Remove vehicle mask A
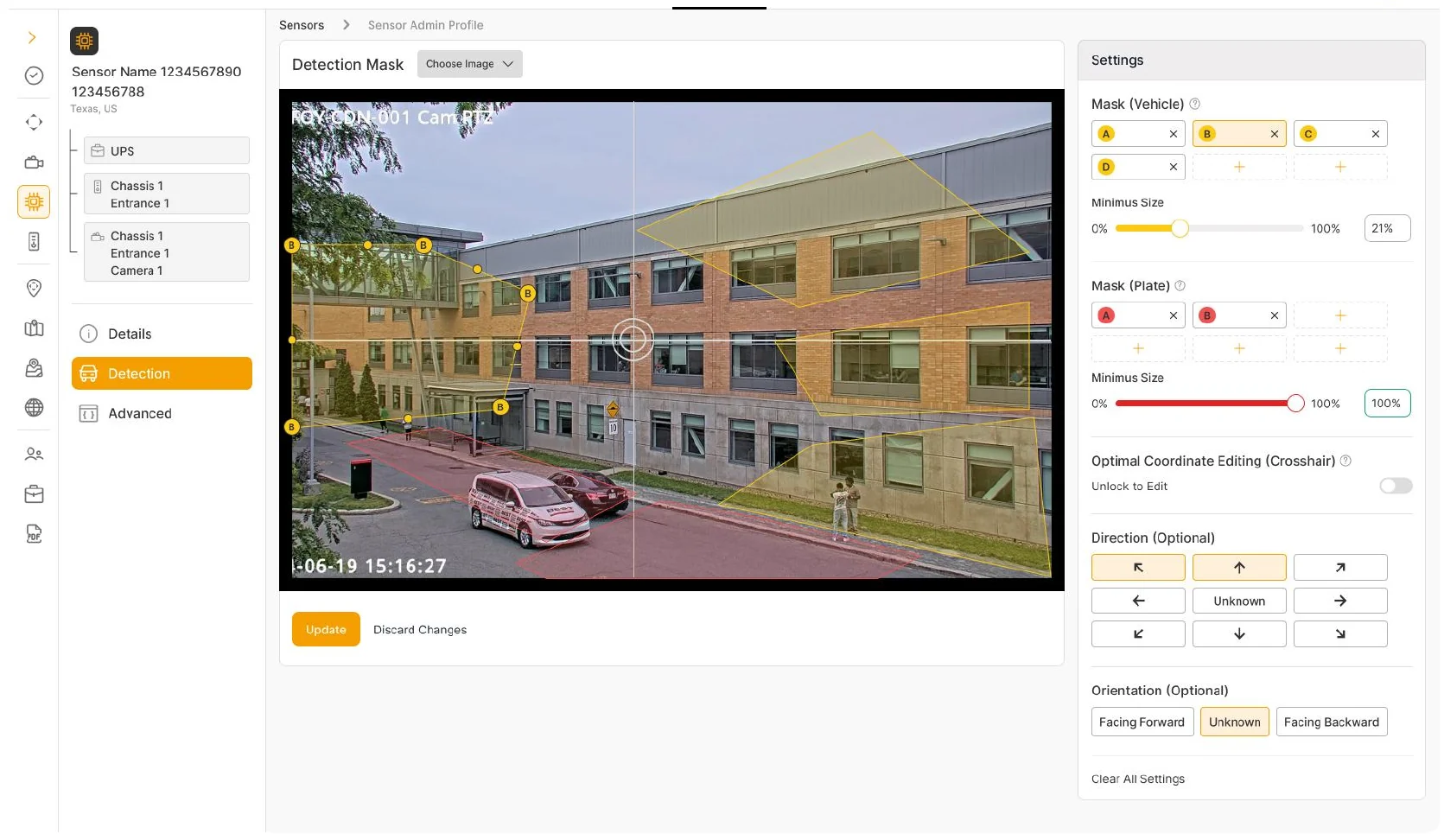1444x840 pixels. [x=1174, y=134]
